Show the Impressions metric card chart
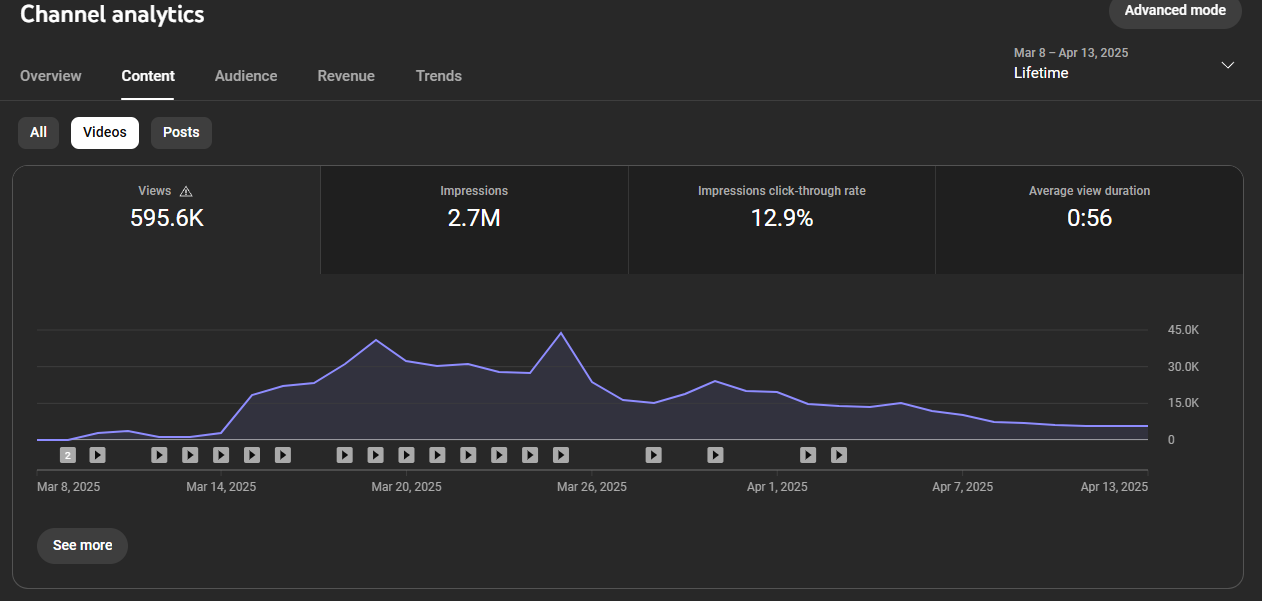Screen dimensions: 1262x601 pyautogui.click(x=474, y=220)
